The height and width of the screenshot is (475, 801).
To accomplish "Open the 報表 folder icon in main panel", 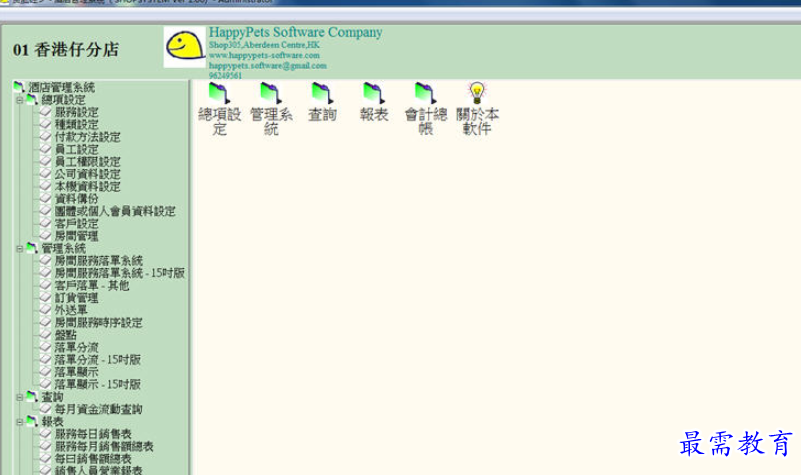I will pyautogui.click(x=373, y=93).
